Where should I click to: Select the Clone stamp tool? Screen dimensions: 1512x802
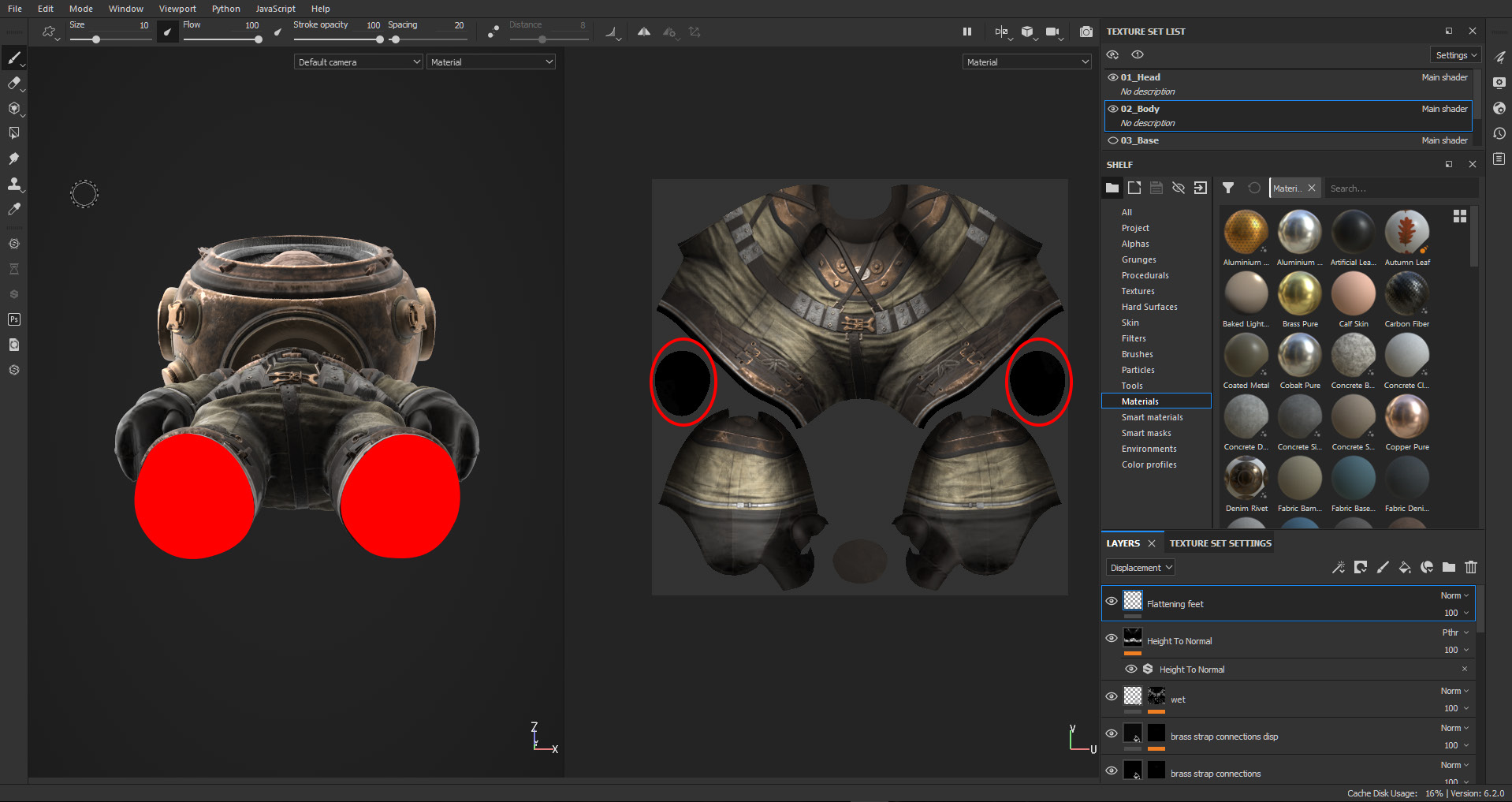14,184
